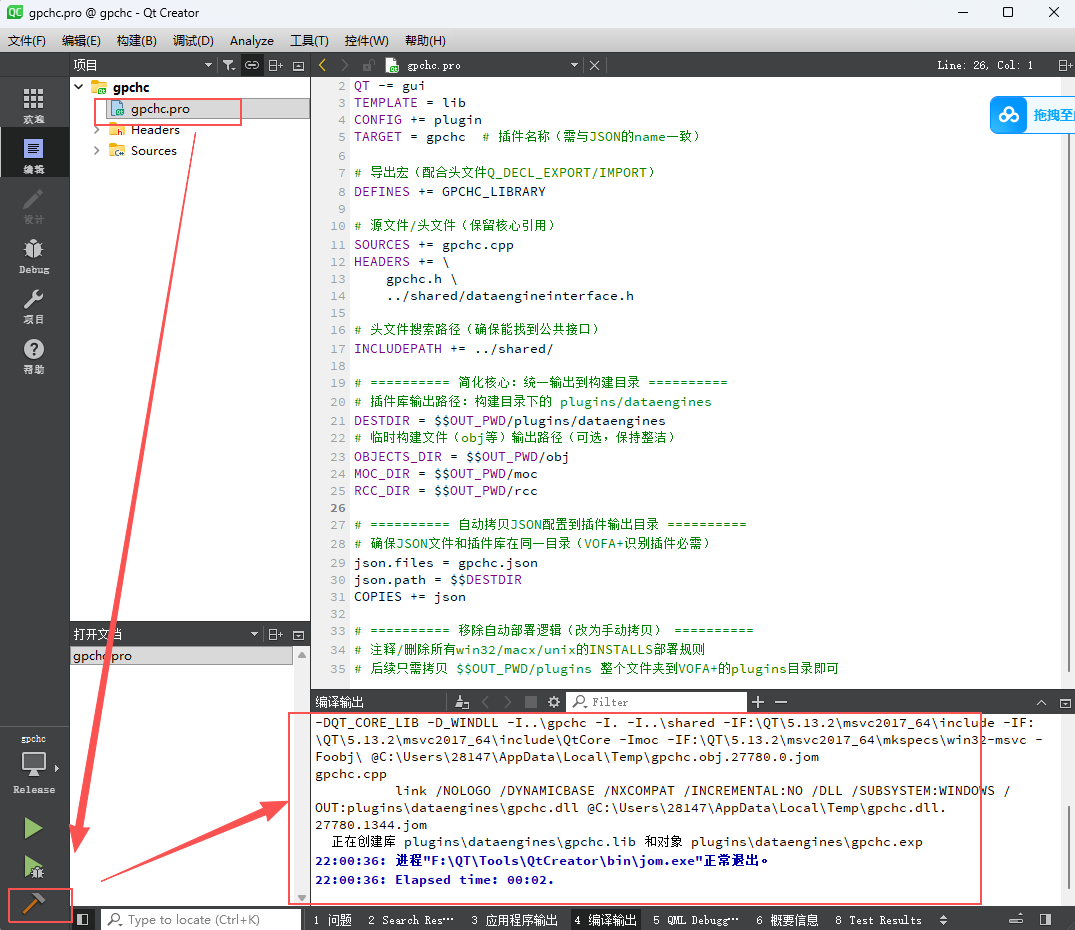
Task: Toggle the left sidebar visibility
Action: (82, 920)
